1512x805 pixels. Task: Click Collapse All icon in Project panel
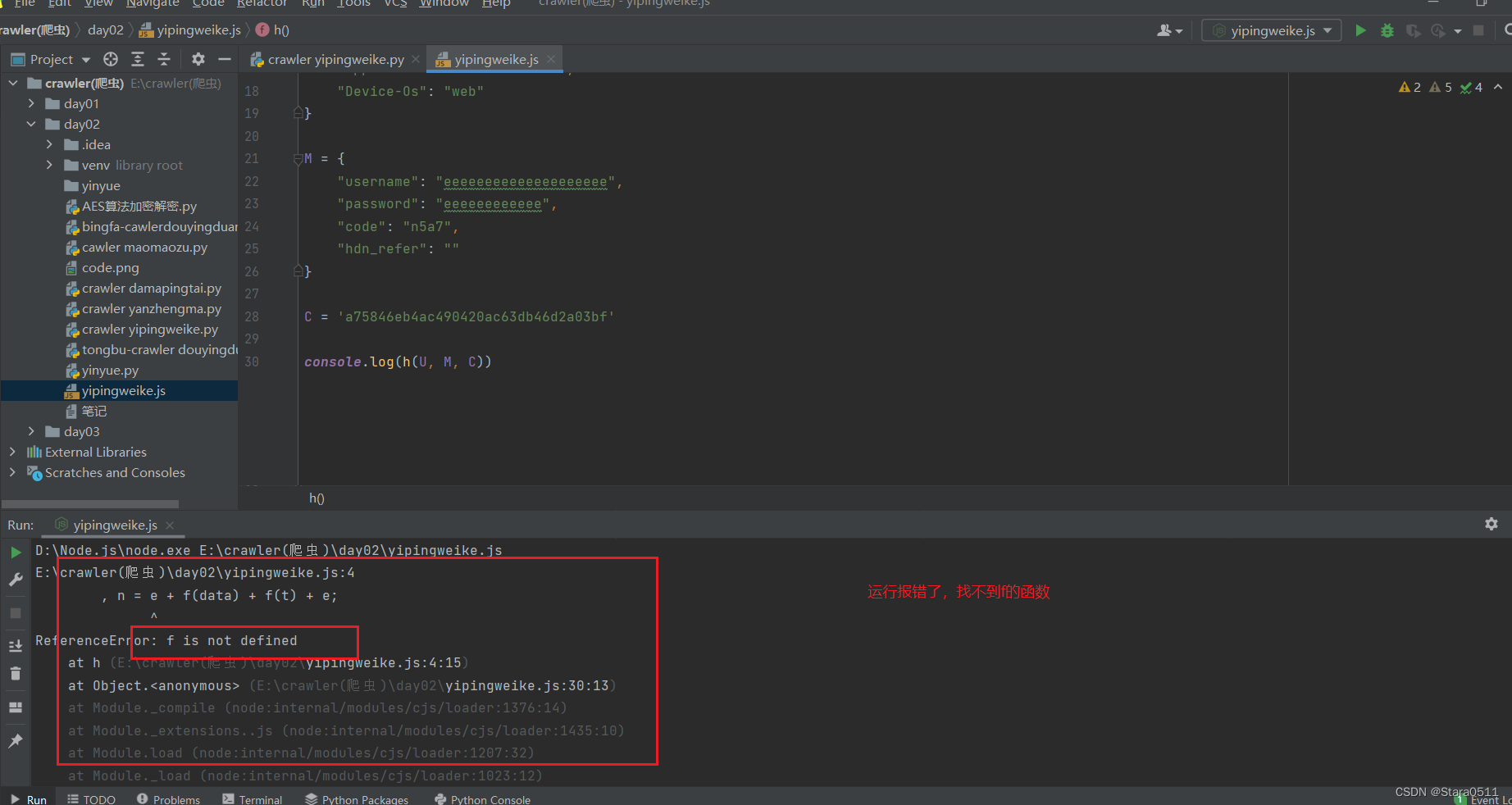[x=164, y=59]
